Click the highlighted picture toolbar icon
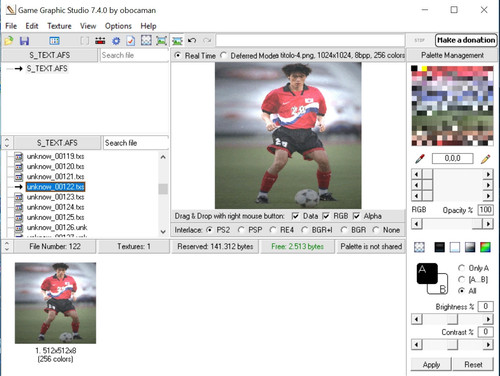 [x=177, y=41]
